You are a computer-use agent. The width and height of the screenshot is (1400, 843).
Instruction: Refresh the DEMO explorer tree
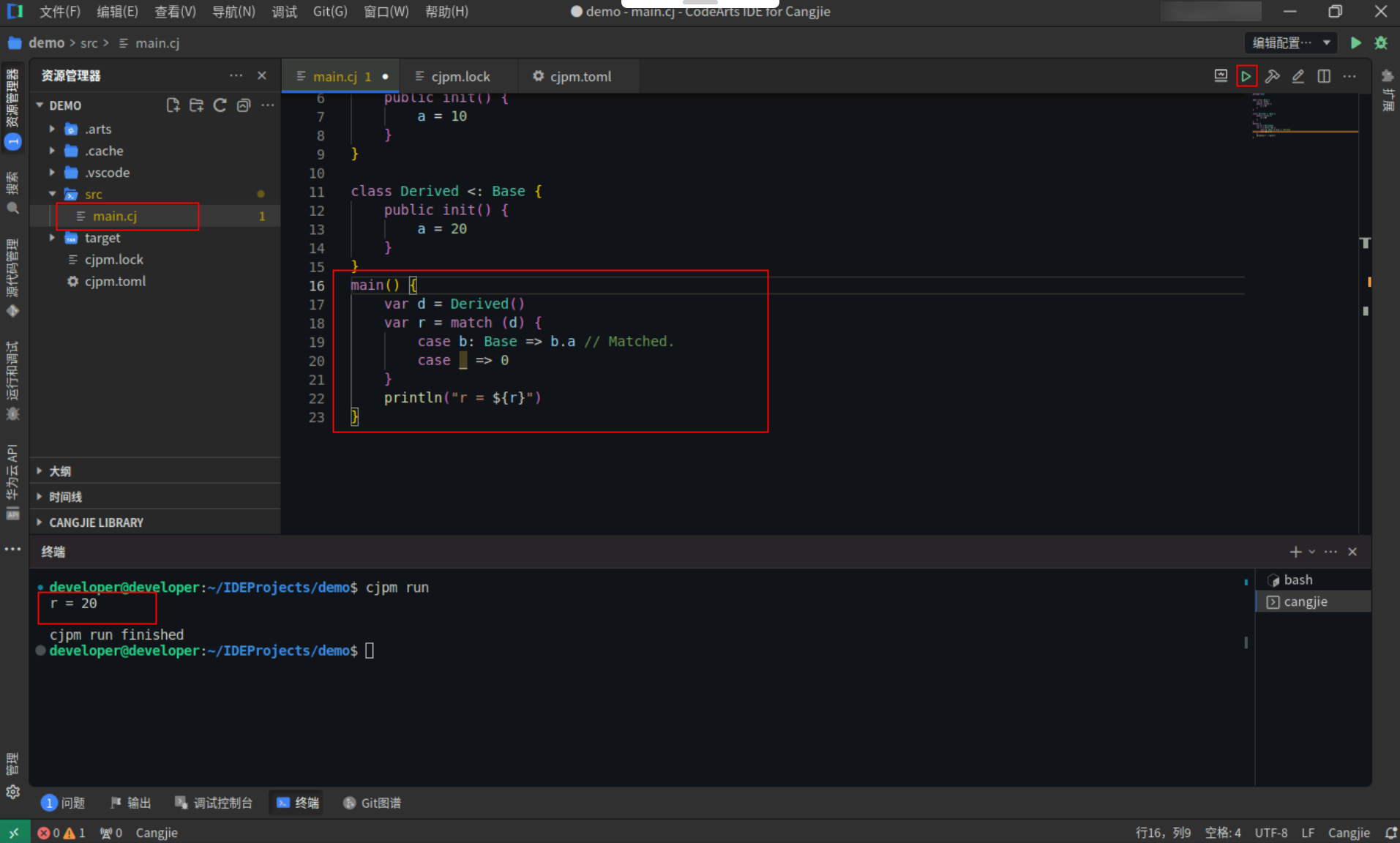(x=220, y=105)
